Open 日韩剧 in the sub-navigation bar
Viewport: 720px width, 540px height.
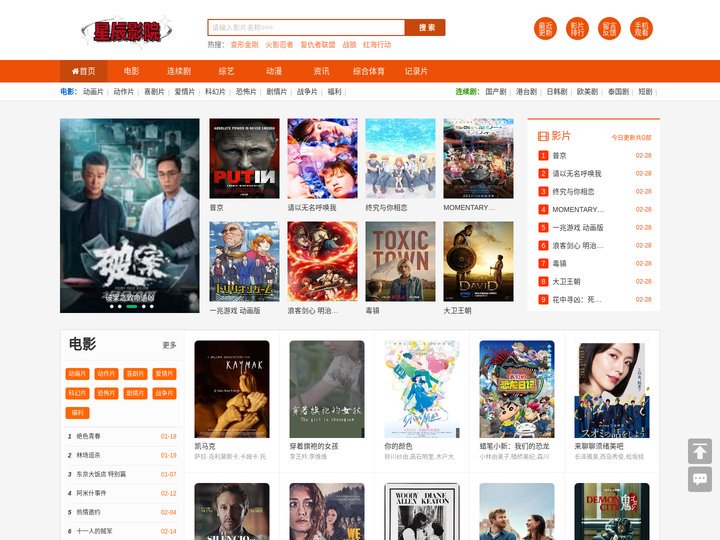[557, 92]
